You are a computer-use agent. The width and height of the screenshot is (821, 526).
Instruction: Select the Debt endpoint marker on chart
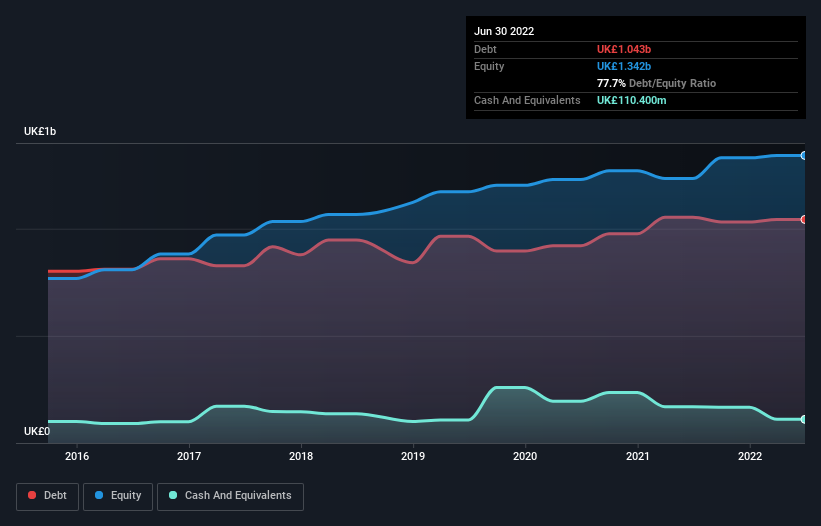tap(804, 219)
